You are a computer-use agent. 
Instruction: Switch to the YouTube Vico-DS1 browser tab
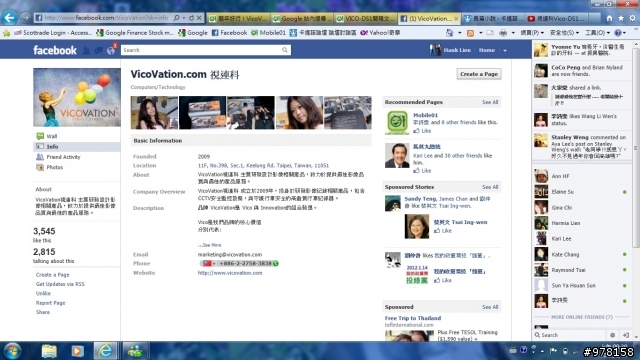point(557,18)
